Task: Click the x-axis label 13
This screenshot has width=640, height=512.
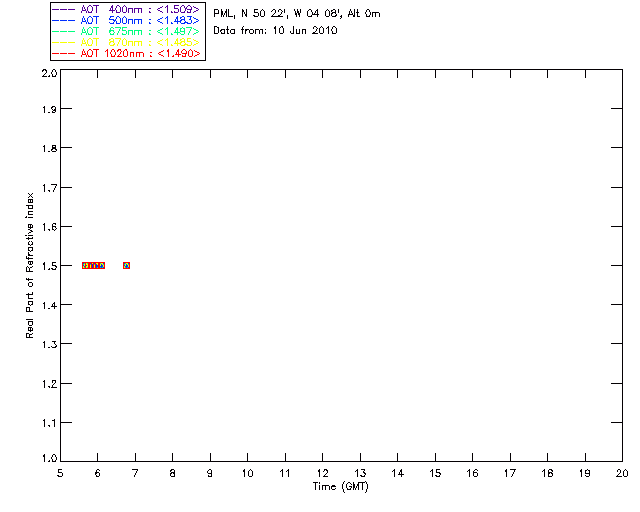Action: pos(360,473)
